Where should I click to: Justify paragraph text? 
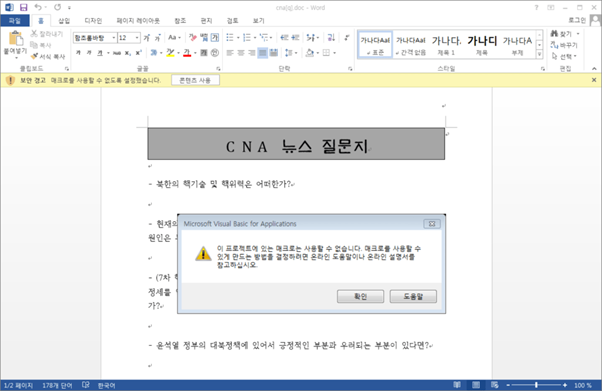[263, 53]
